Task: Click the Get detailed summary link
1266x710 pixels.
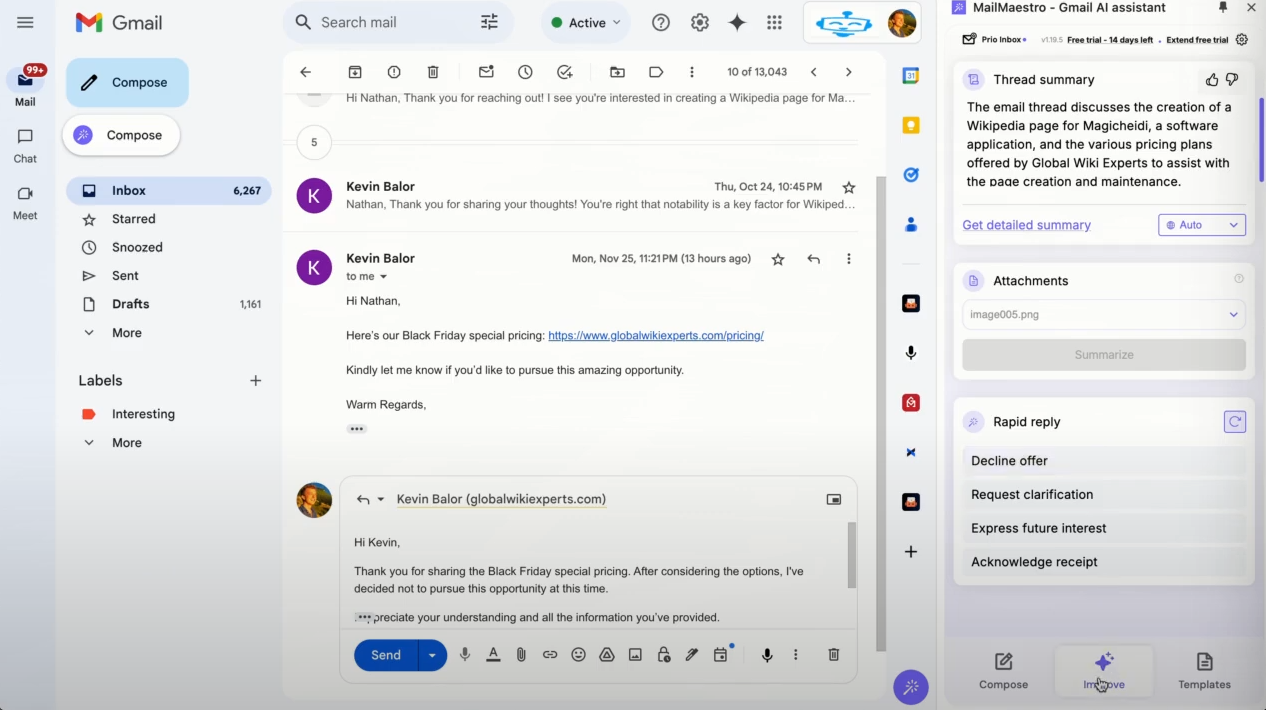Action: click(x=1026, y=225)
